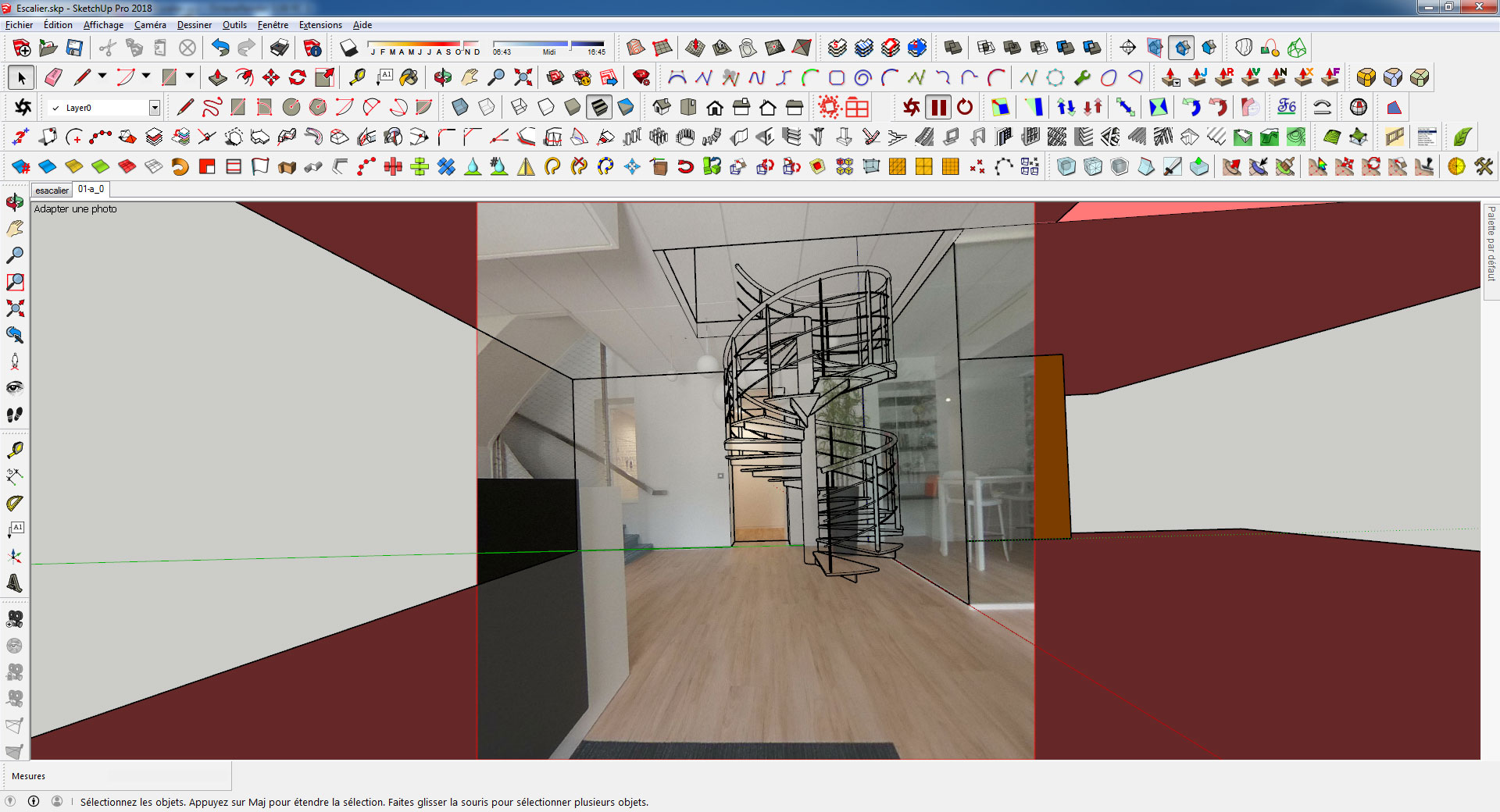Pick the 3D Text tool

(15, 583)
